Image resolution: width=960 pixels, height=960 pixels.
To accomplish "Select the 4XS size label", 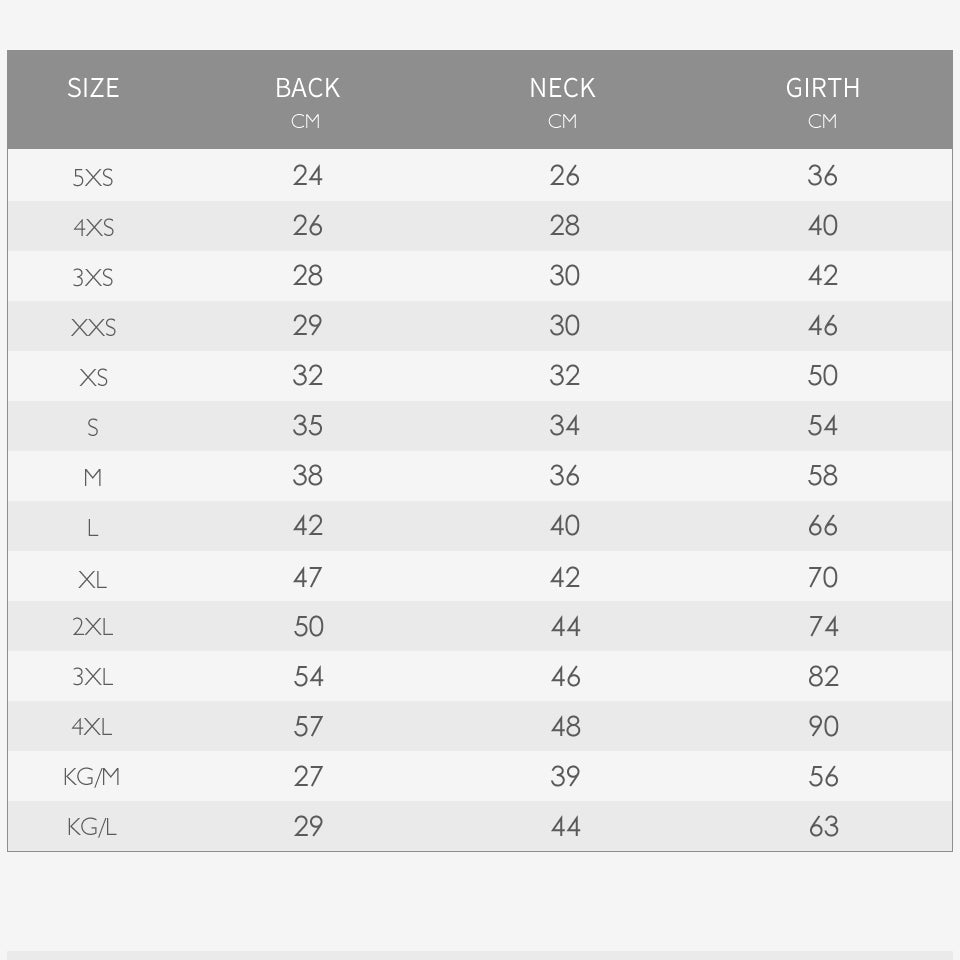I will [x=93, y=228].
